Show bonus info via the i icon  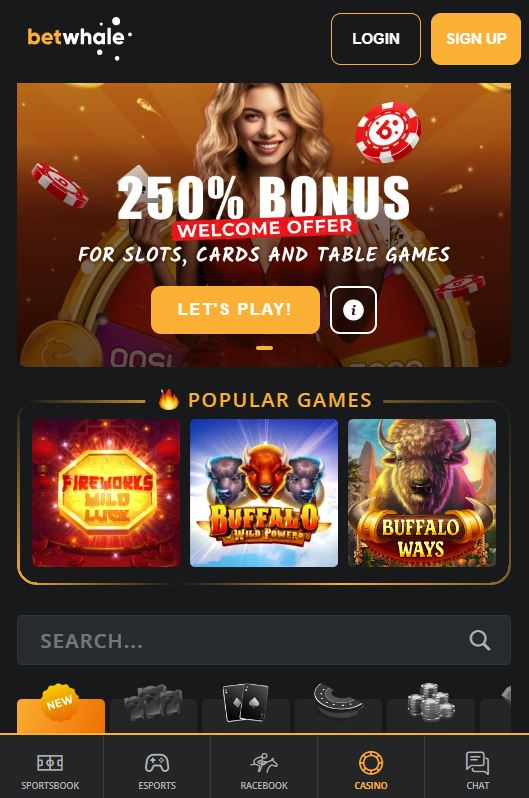(x=353, y=310)
